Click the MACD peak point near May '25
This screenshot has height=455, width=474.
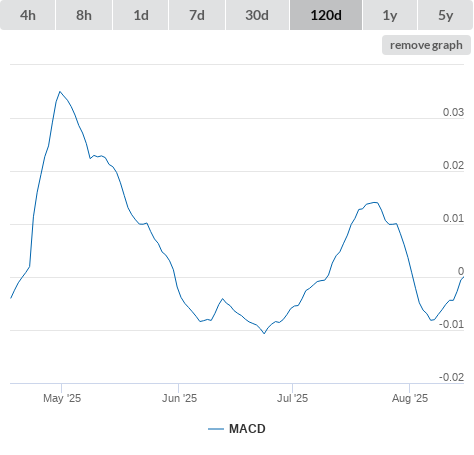(60, 91)
